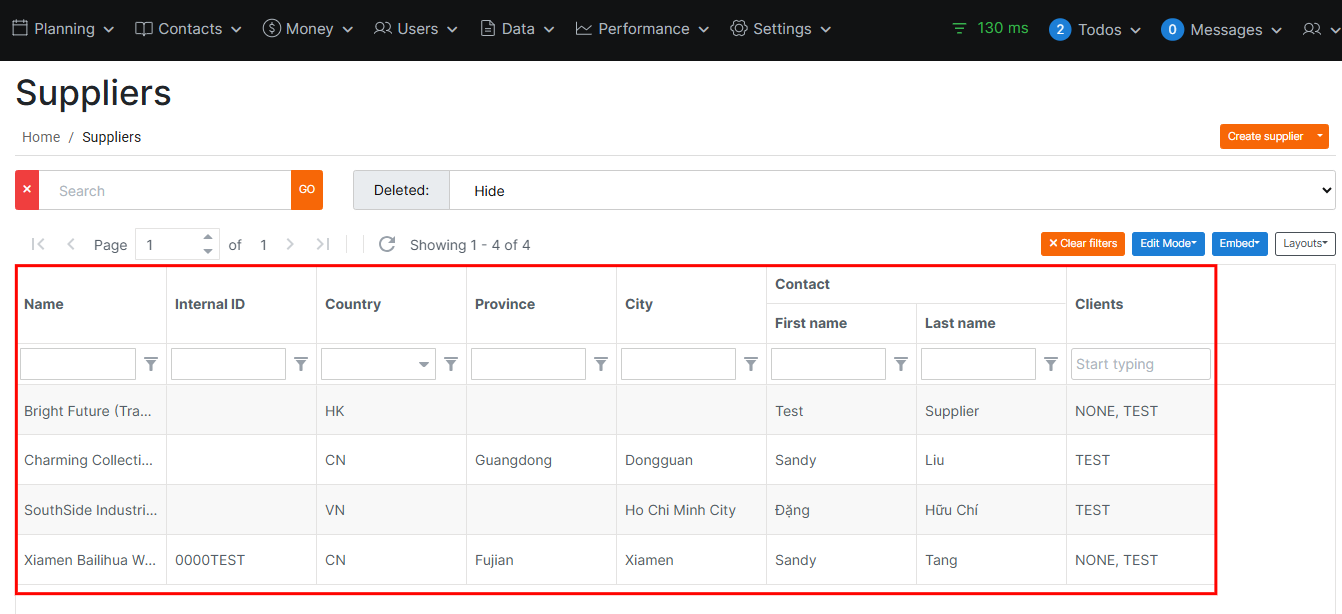Focus the Search text box
Viewport: 1342px width, 614px height.
click(x=165, y=190)
